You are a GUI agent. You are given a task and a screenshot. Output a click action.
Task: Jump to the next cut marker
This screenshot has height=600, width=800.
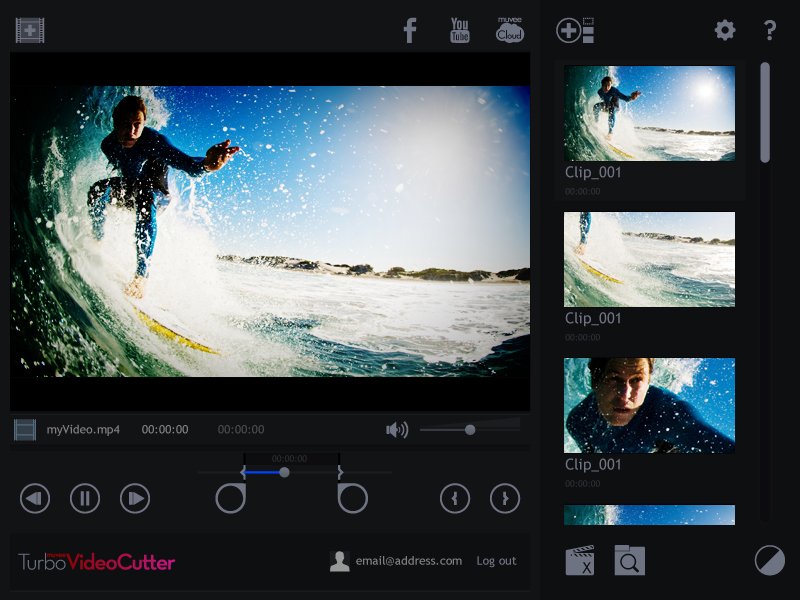coord(505,498)
